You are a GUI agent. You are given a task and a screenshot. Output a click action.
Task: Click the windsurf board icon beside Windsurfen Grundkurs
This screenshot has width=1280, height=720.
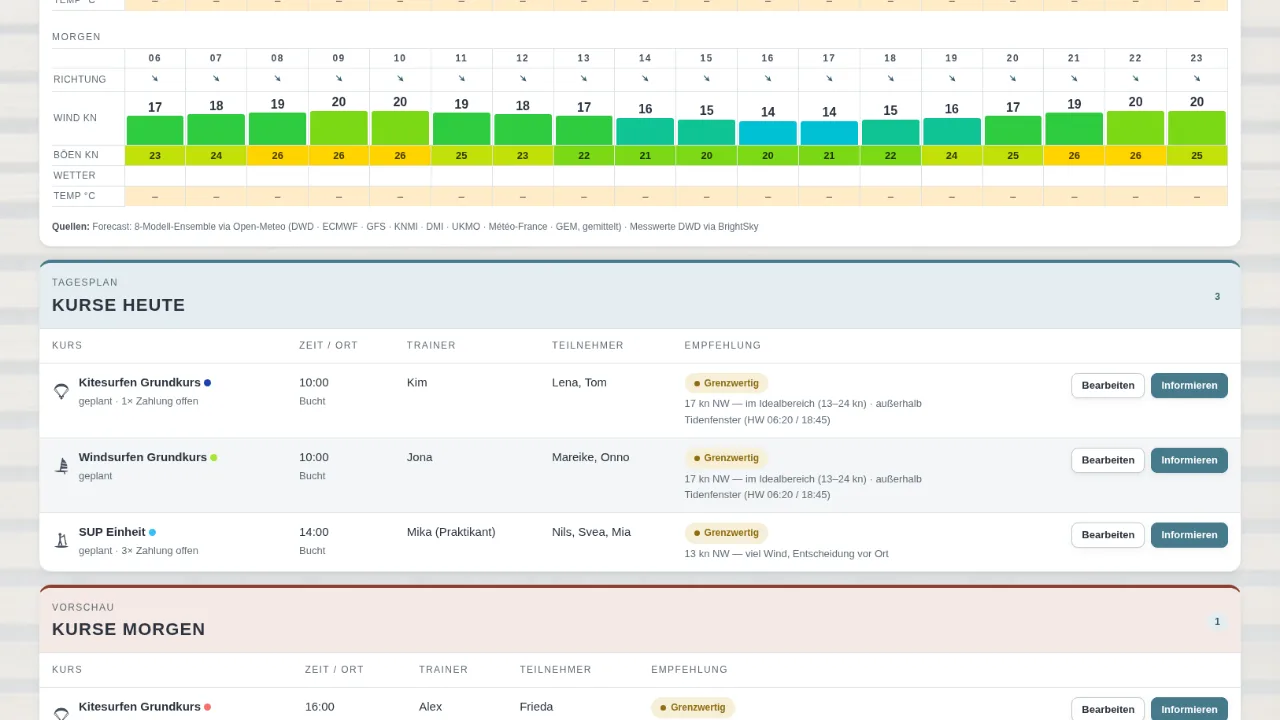pyautogui.click(x=61, y=466)
